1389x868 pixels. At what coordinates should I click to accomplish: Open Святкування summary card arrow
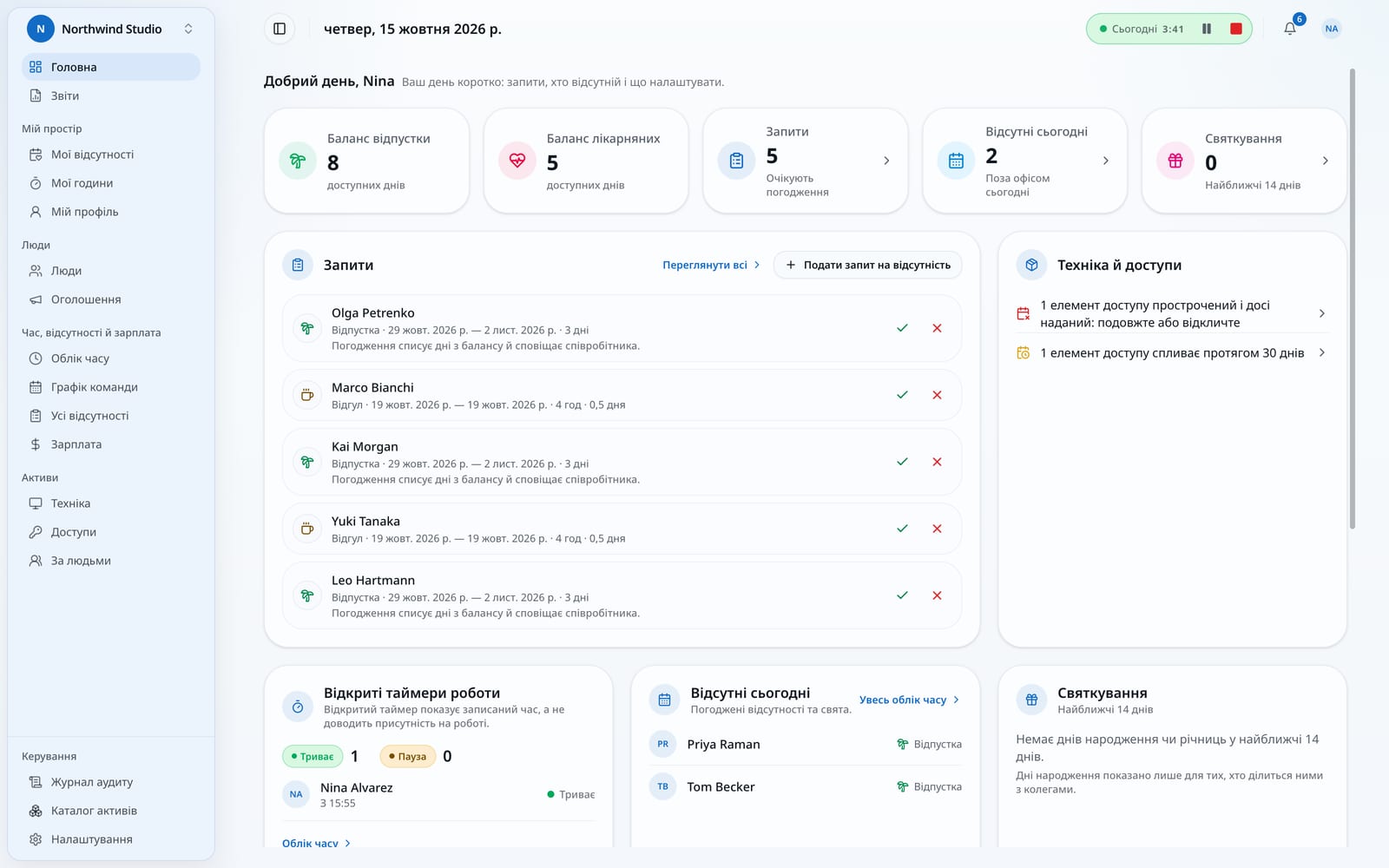coord(1325,161)
